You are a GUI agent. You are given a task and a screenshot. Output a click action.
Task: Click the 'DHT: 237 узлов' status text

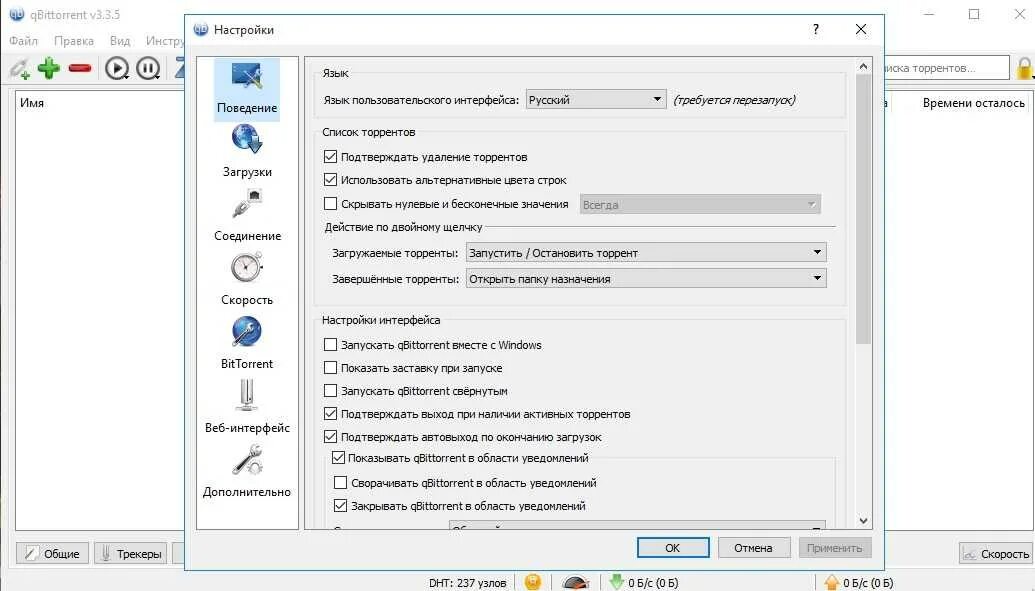[467, 583]
